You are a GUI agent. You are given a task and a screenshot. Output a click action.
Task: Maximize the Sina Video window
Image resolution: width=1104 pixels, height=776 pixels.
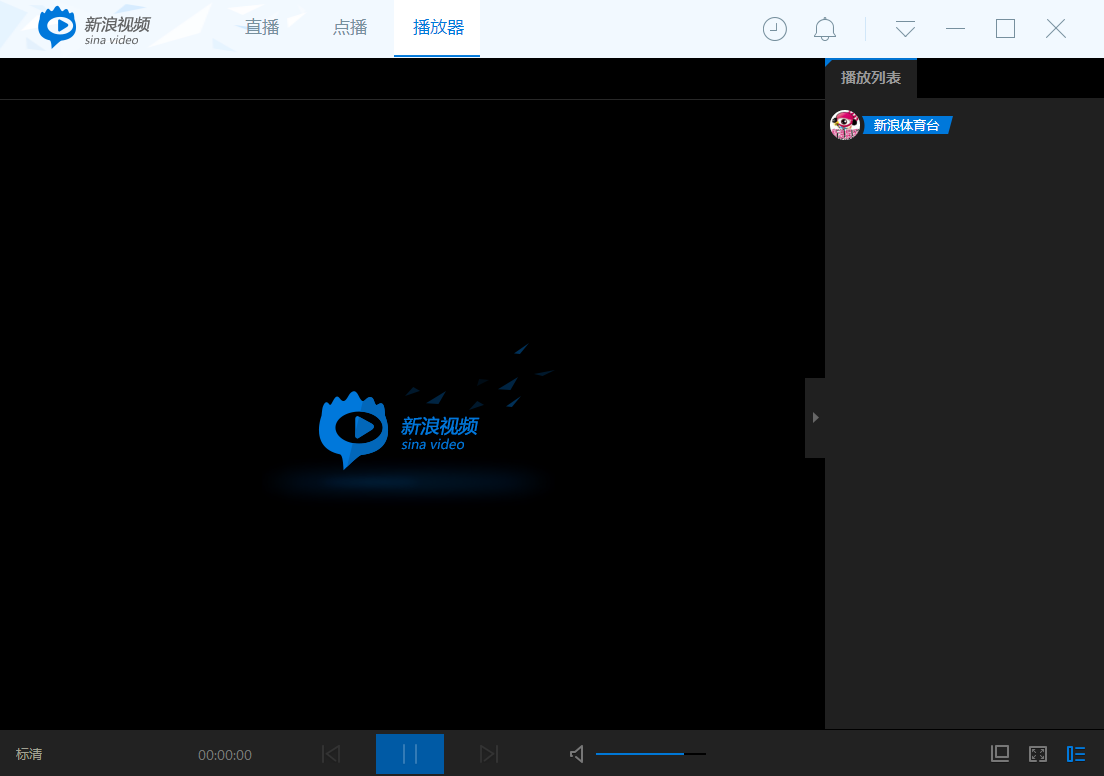1005,29
